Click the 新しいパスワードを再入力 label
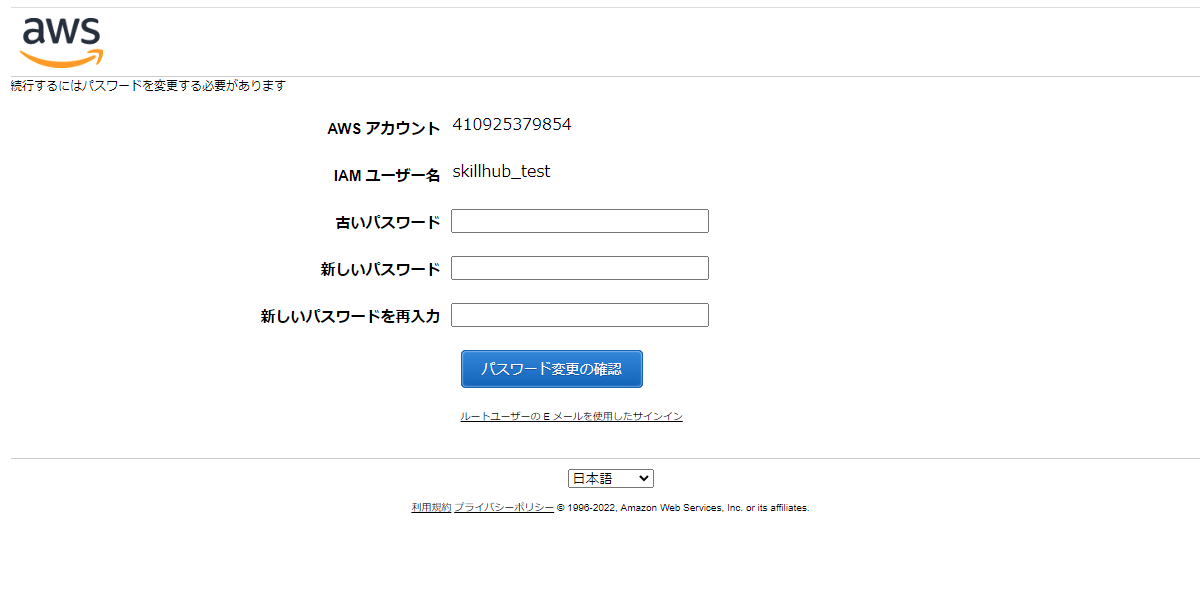 tap(351, 317)
